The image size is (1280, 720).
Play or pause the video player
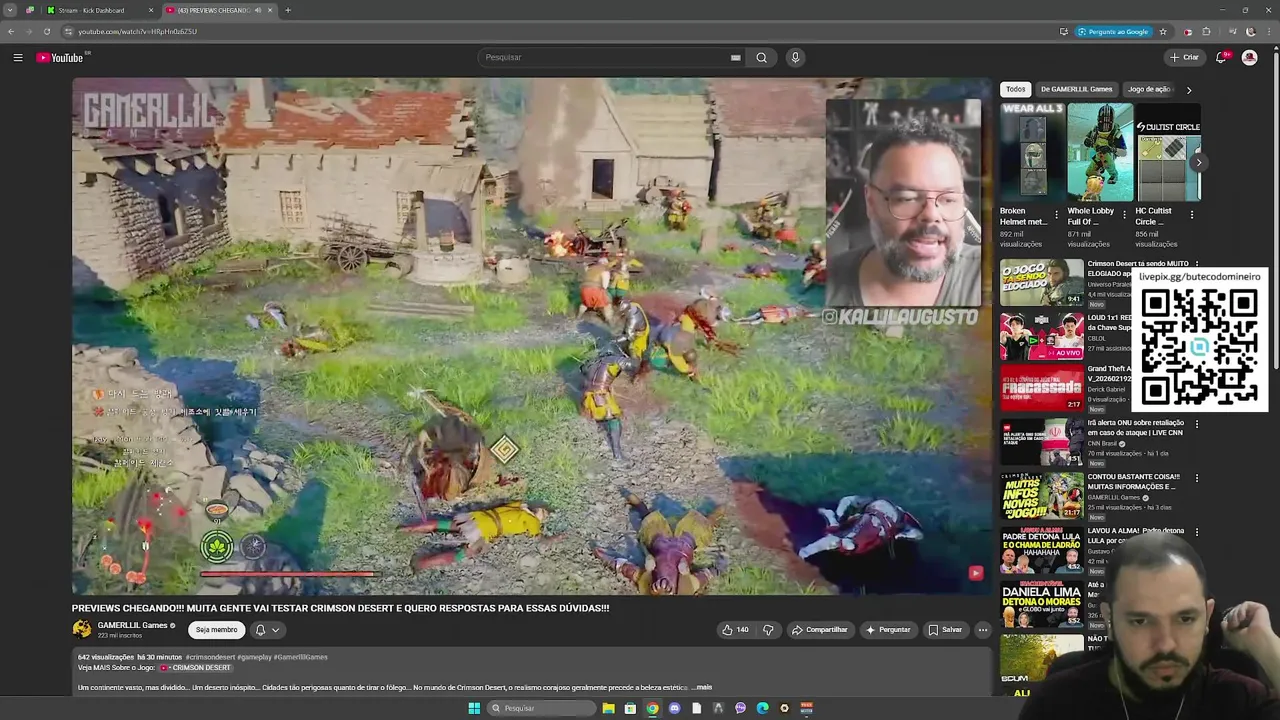[x=531, y=336]
